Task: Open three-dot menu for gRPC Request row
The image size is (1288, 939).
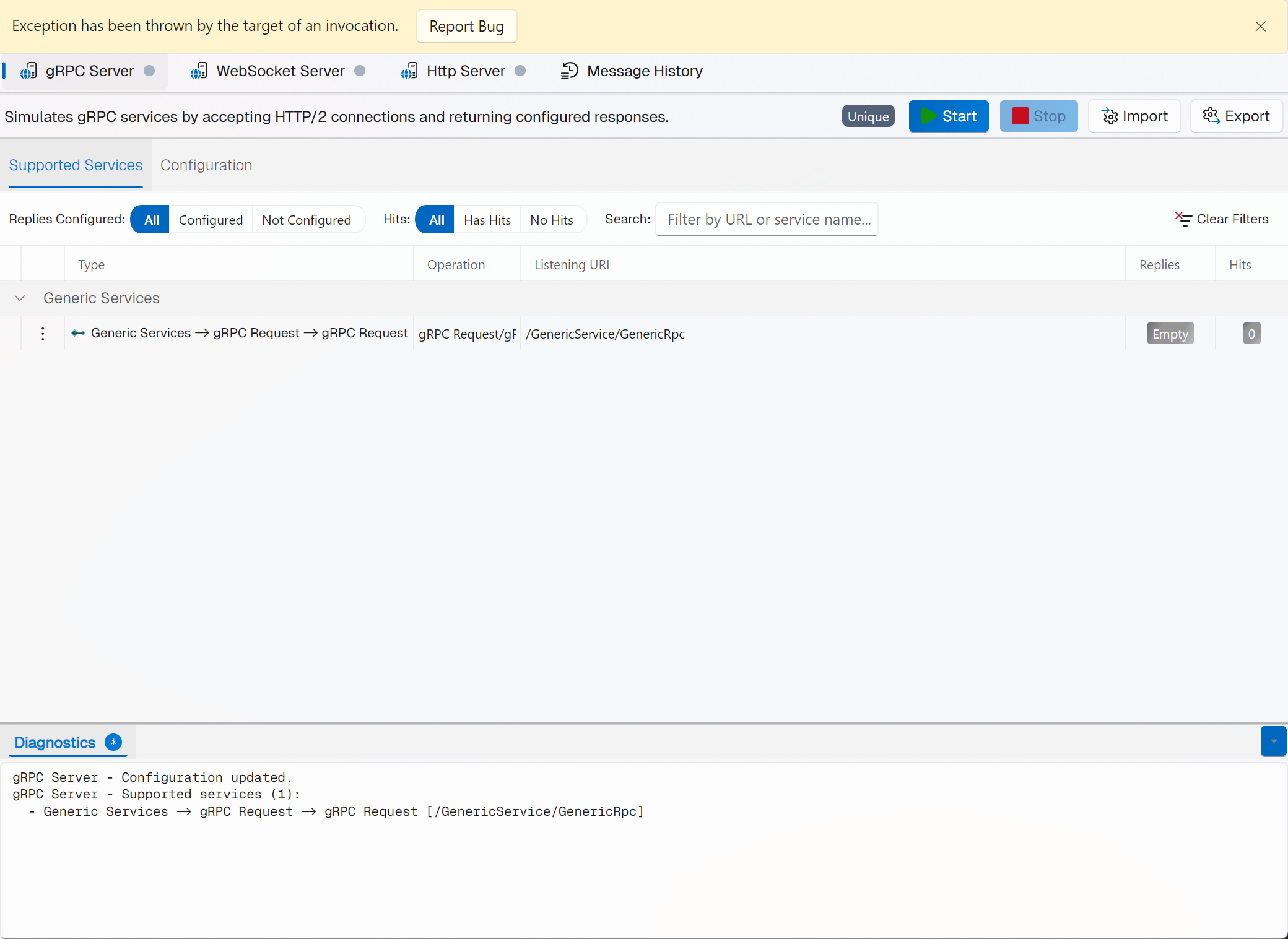Action: tap(43, 334)
